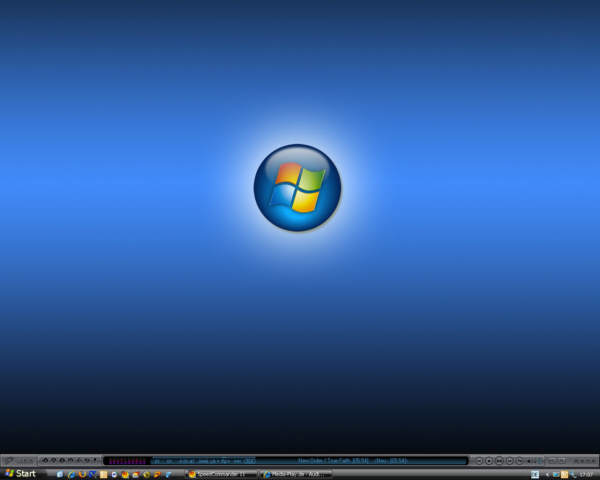600x480 pixels.
Task: Click the white round quick launch icon
Action: coord(114,475)
